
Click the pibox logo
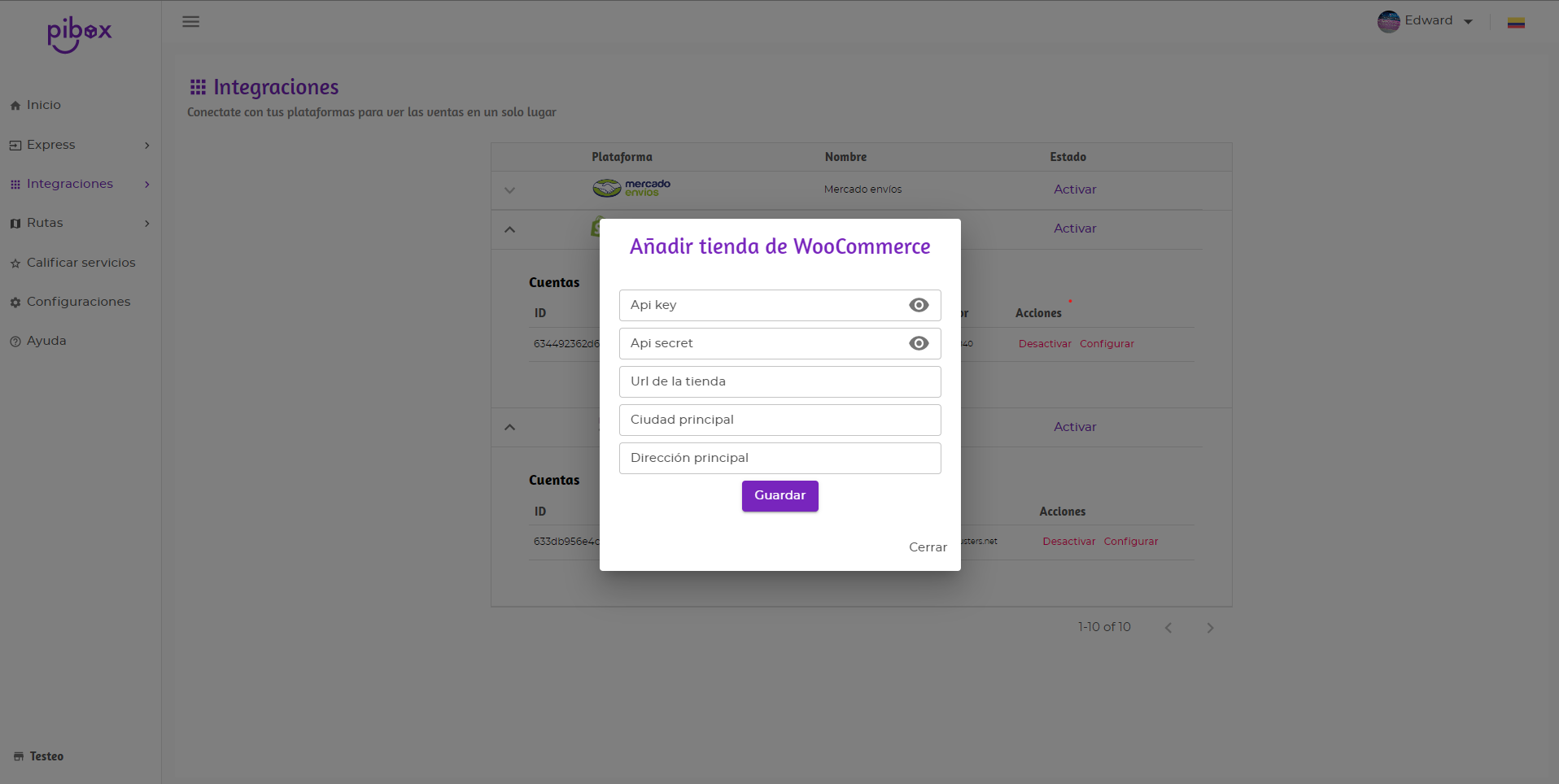coord(79,35)
